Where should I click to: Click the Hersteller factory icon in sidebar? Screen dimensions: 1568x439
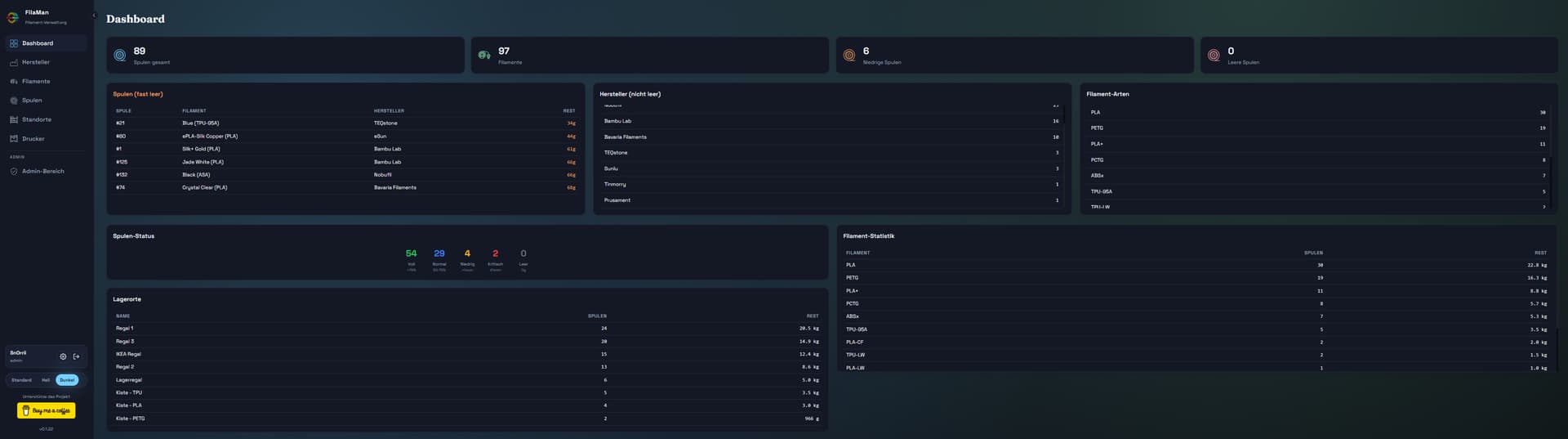(x=14, y=62)
